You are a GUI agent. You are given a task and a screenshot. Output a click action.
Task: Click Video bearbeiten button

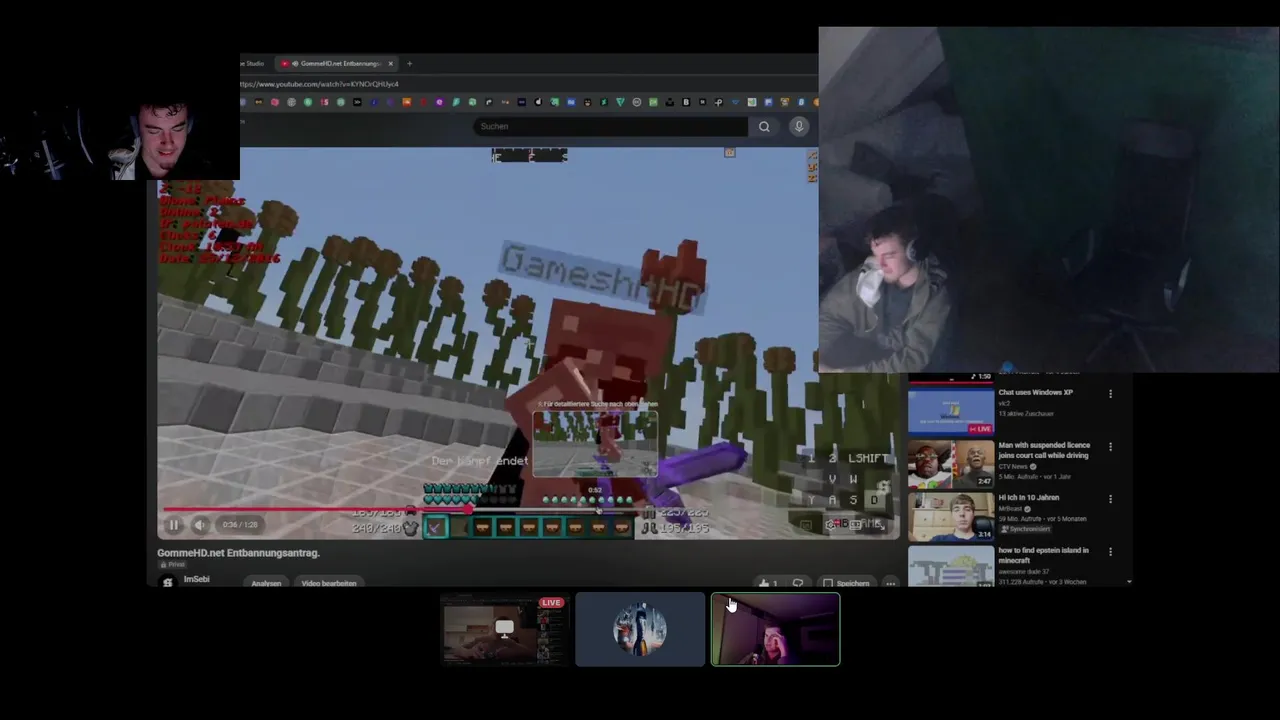coord(329,583)
